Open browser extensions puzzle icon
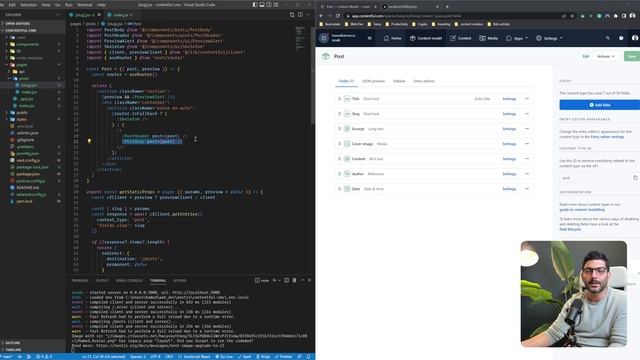Viewport: 640px width, 360px height. click(616, 16)
